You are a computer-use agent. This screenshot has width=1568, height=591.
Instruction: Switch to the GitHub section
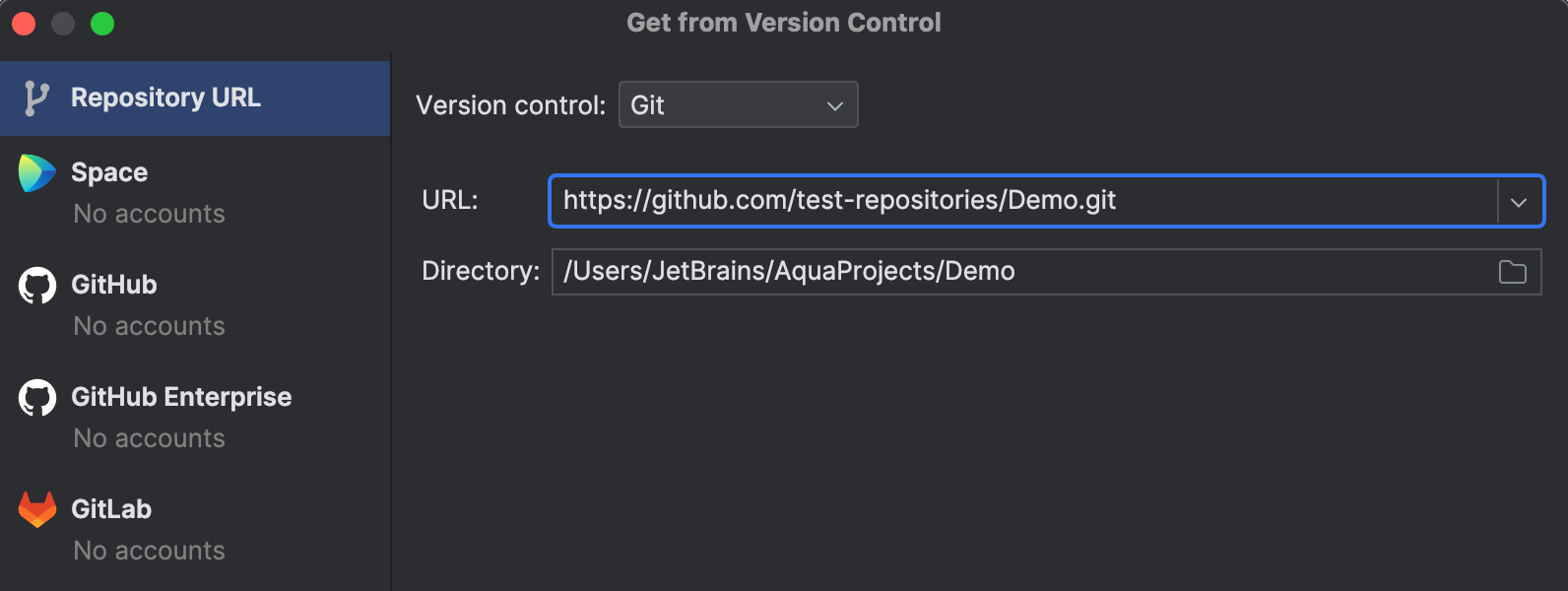click(195, 304)
